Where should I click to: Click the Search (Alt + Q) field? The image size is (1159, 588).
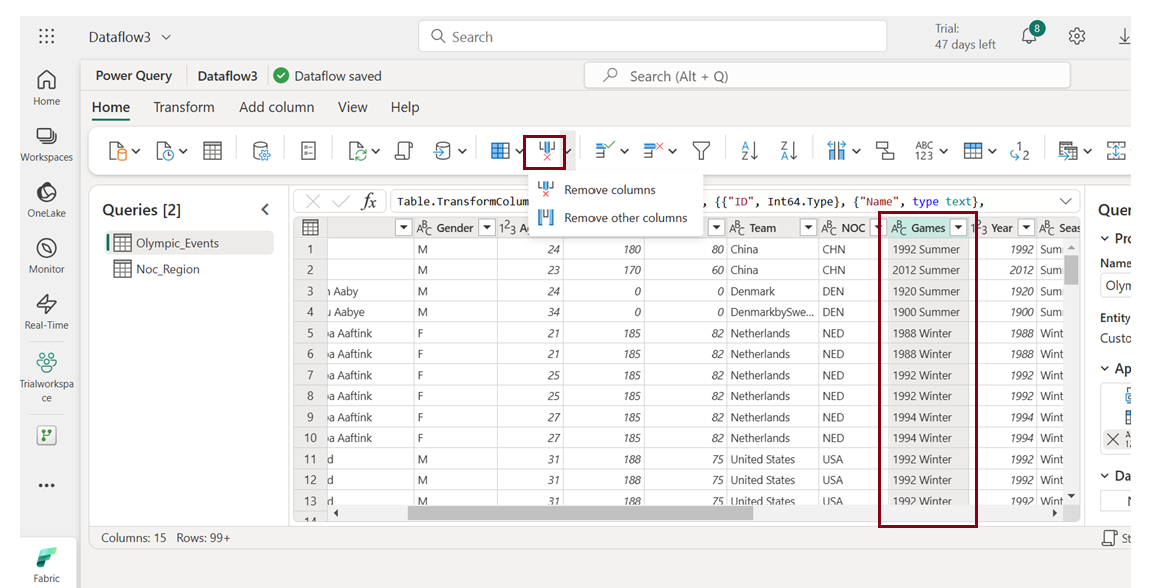pos(827,76)
